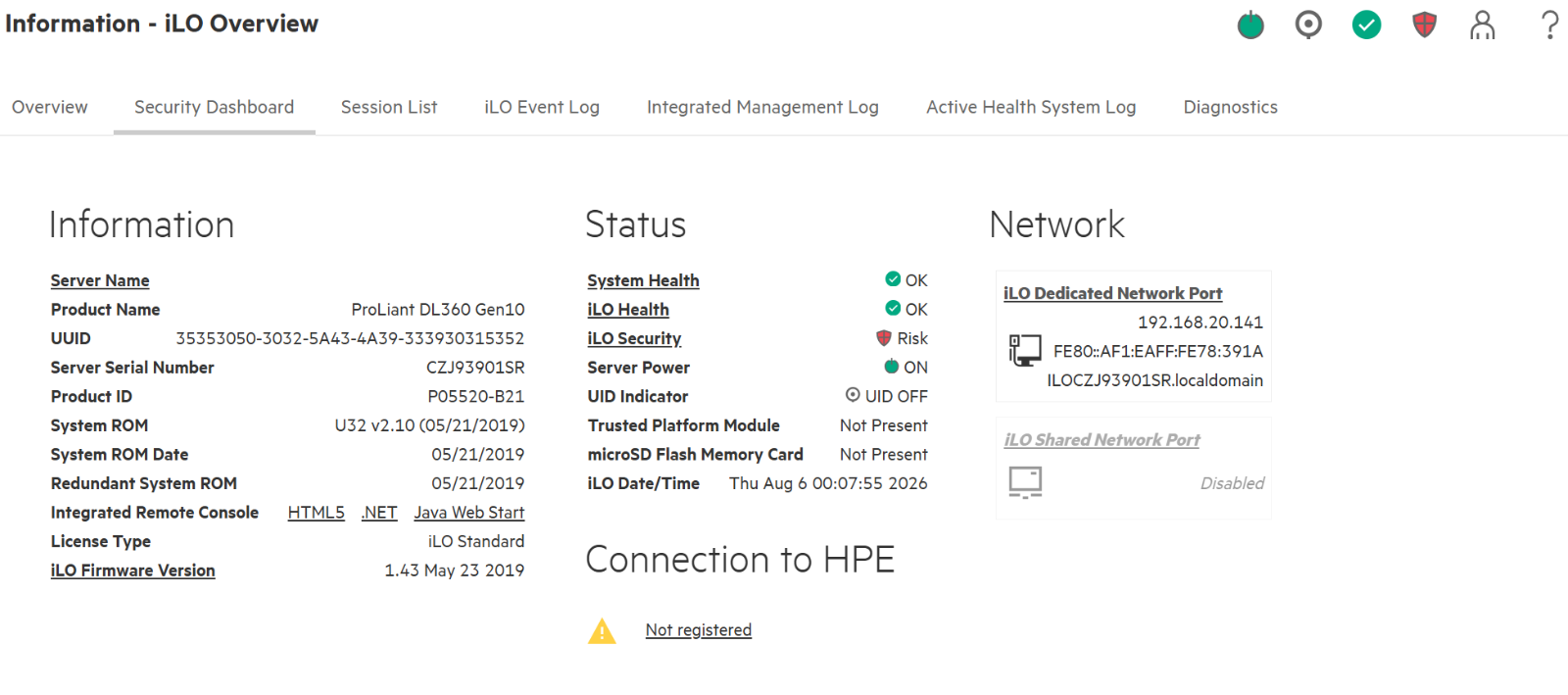Click the Information - iLO Overview page title
1568x695 pixels.
click(162, 24)
